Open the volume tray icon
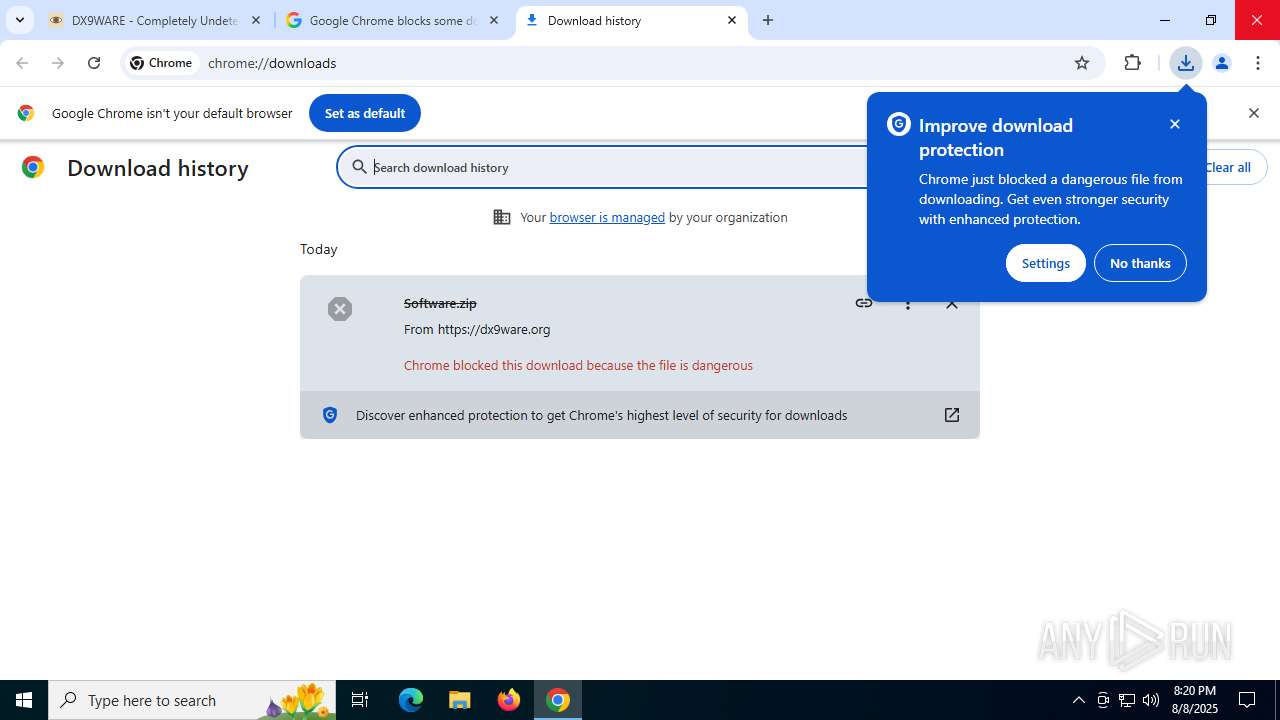The height and width of the screenshot is (720, 1280). point(1151,700)
